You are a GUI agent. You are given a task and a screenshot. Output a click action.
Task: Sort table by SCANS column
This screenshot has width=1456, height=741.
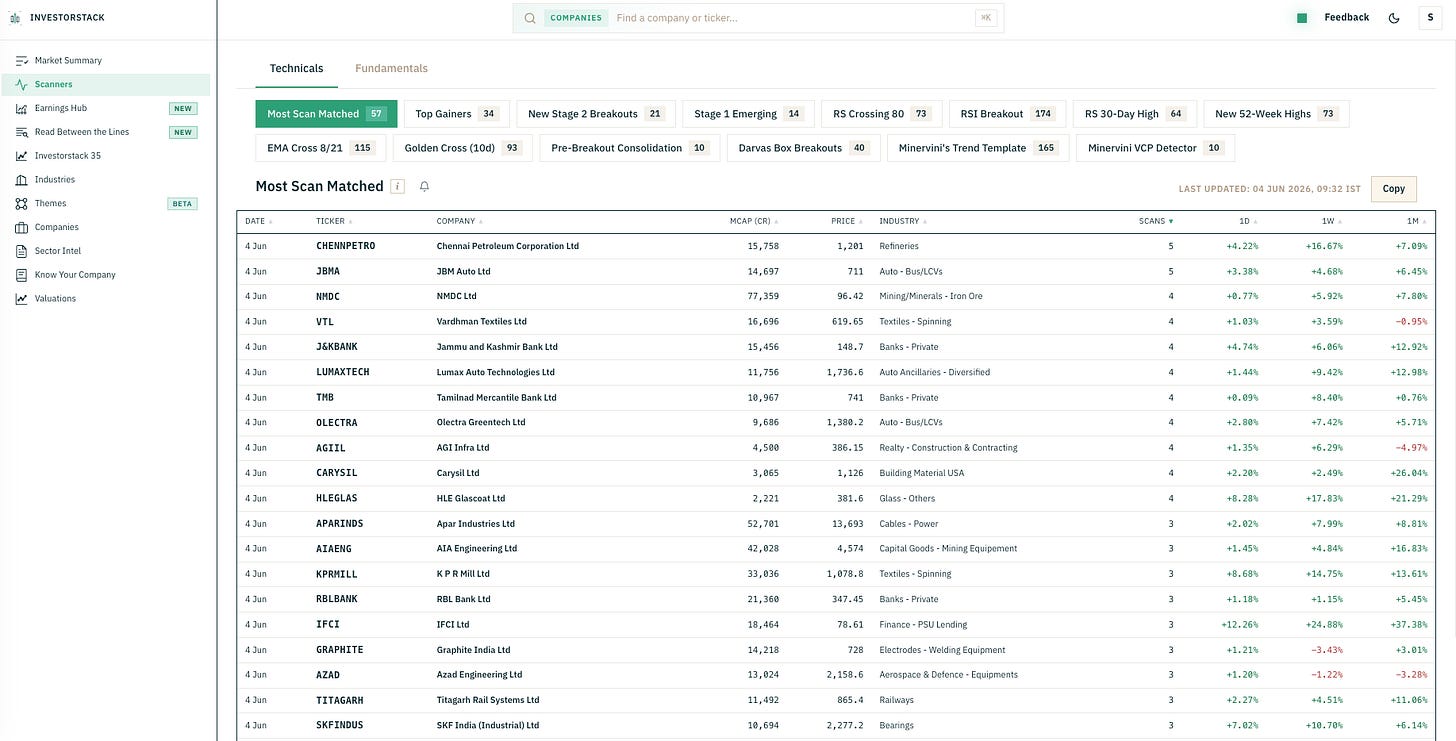tap(1156, 221)
